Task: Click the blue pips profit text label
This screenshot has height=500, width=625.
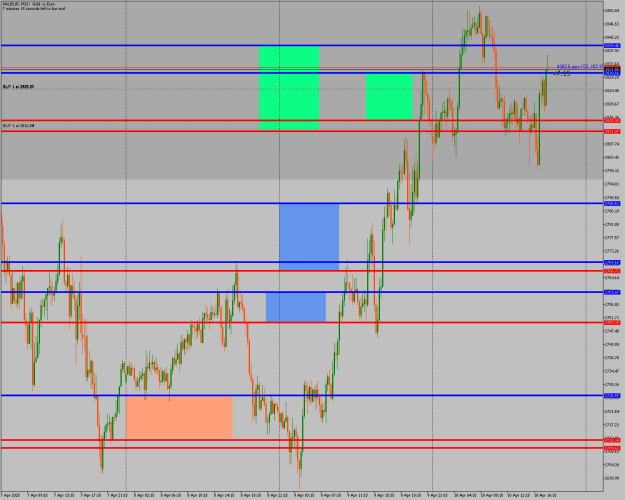Action: point(580,66)
